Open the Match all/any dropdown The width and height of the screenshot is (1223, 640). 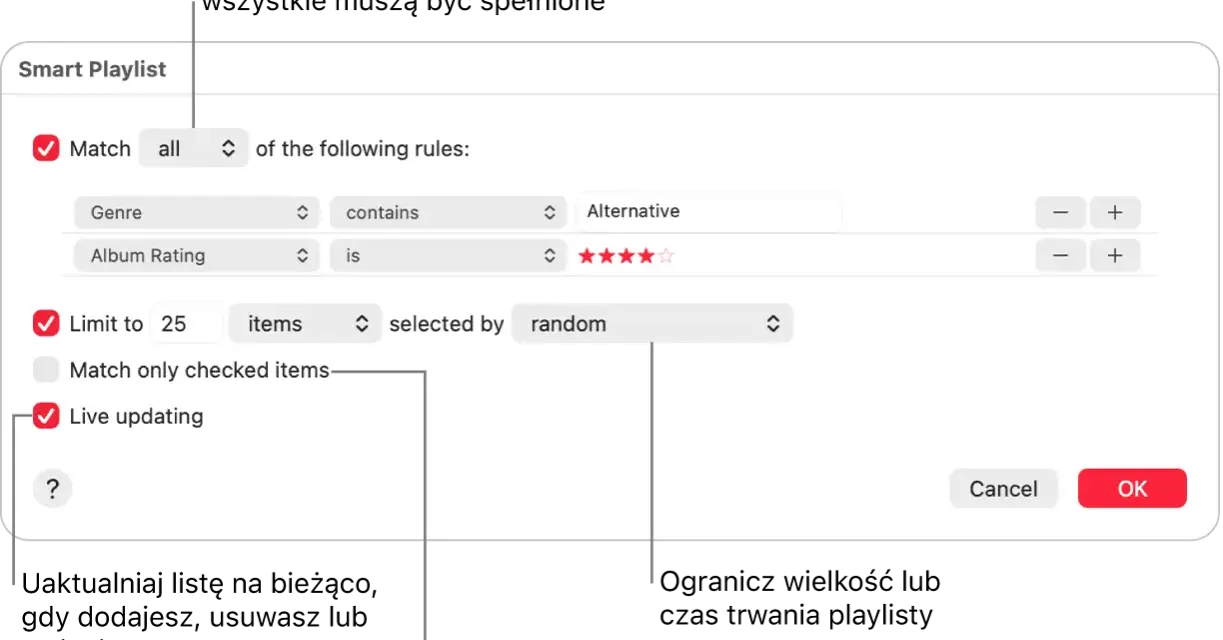(194, 149)
